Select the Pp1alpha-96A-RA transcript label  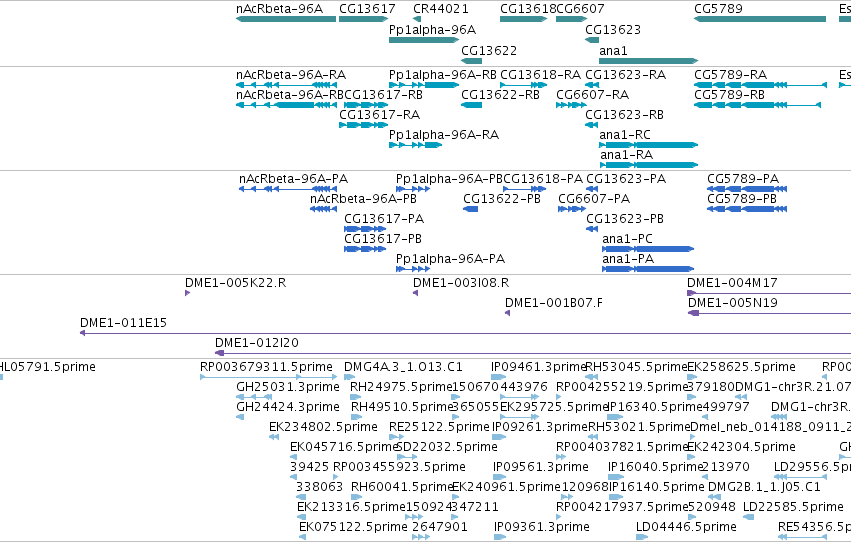[x=443, y=135]
